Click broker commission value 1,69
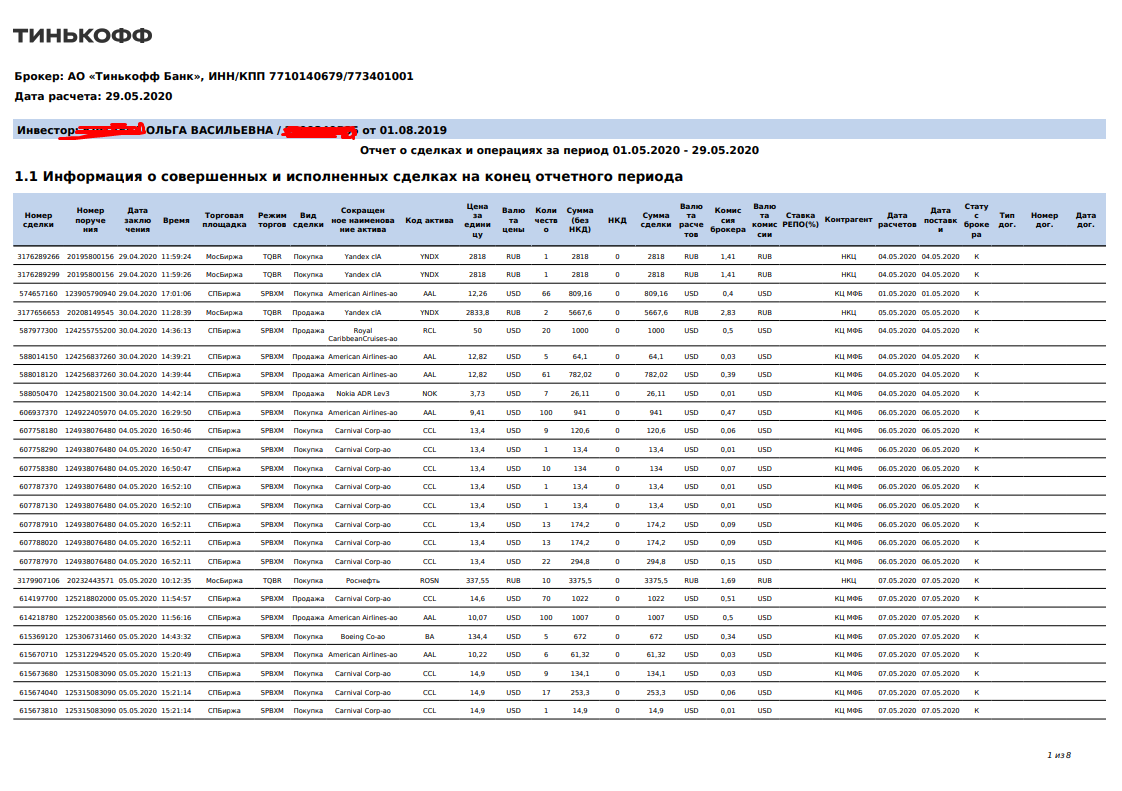1122x791 pixels. point(728,581)
